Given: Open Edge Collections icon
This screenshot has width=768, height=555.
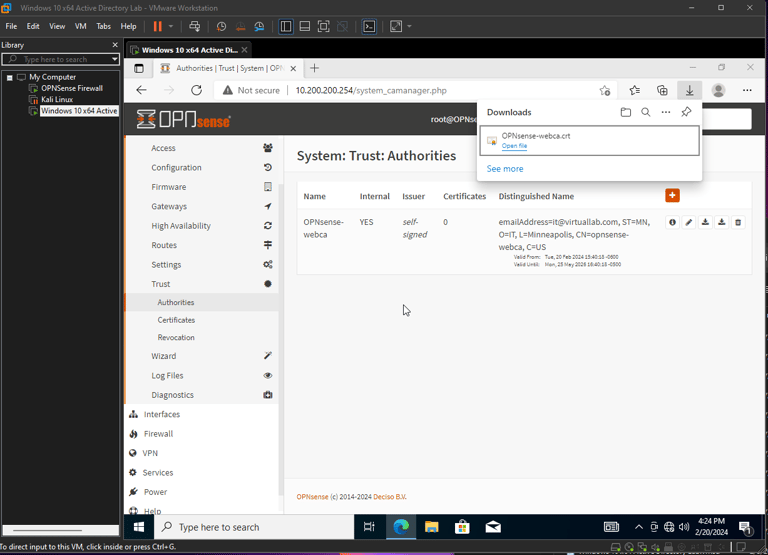Looking at the screenshot, I should click(x=662, y=91).
